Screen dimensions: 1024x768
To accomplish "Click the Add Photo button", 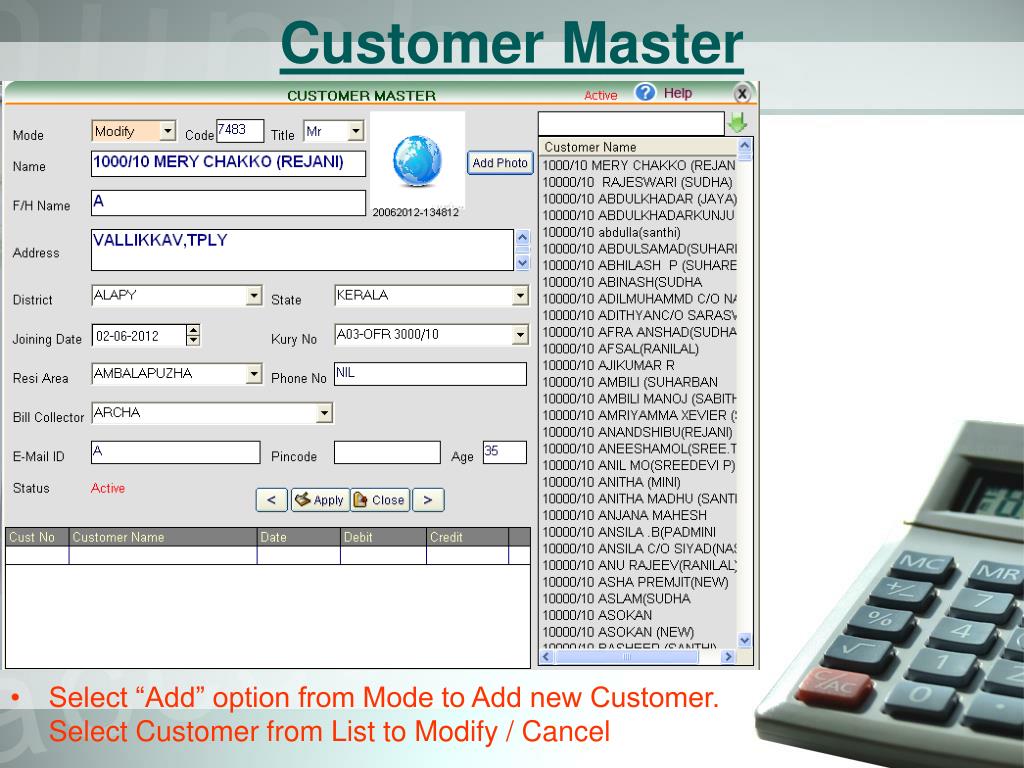I will 500,163.
